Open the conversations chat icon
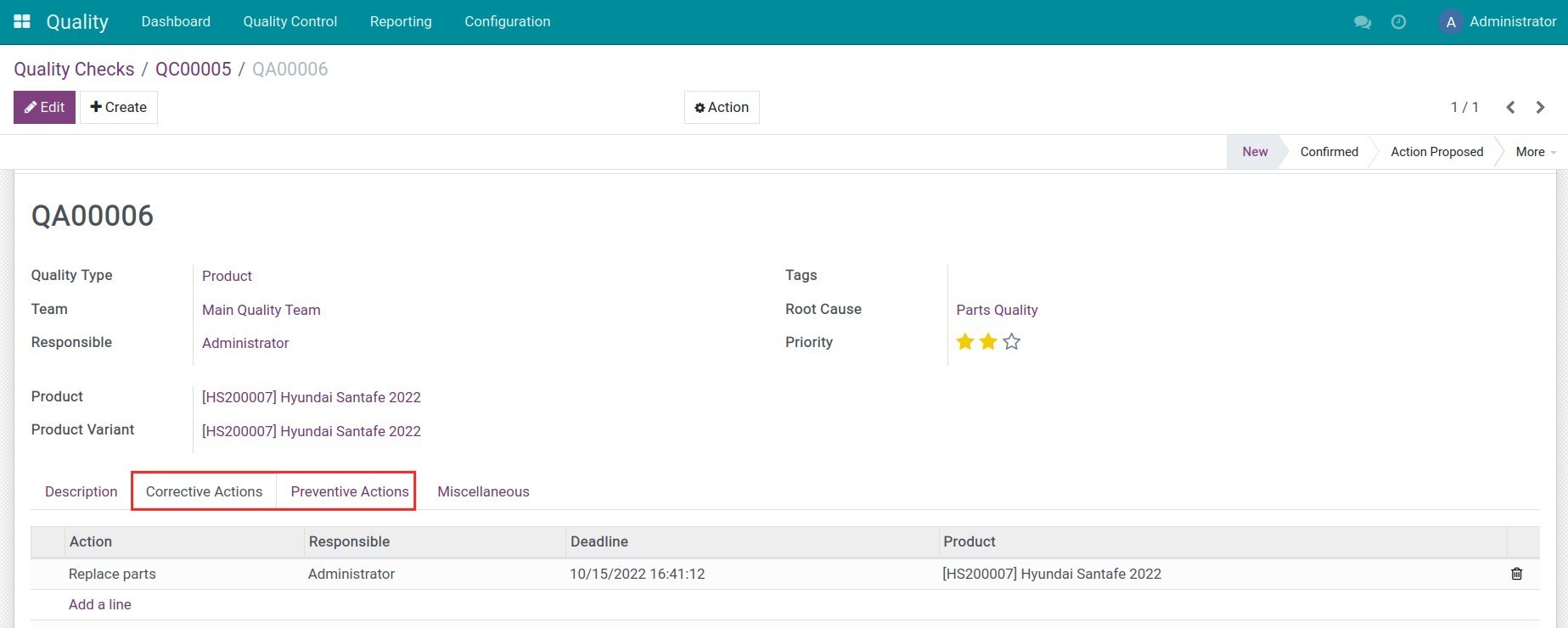 [x=1363, y=22]
